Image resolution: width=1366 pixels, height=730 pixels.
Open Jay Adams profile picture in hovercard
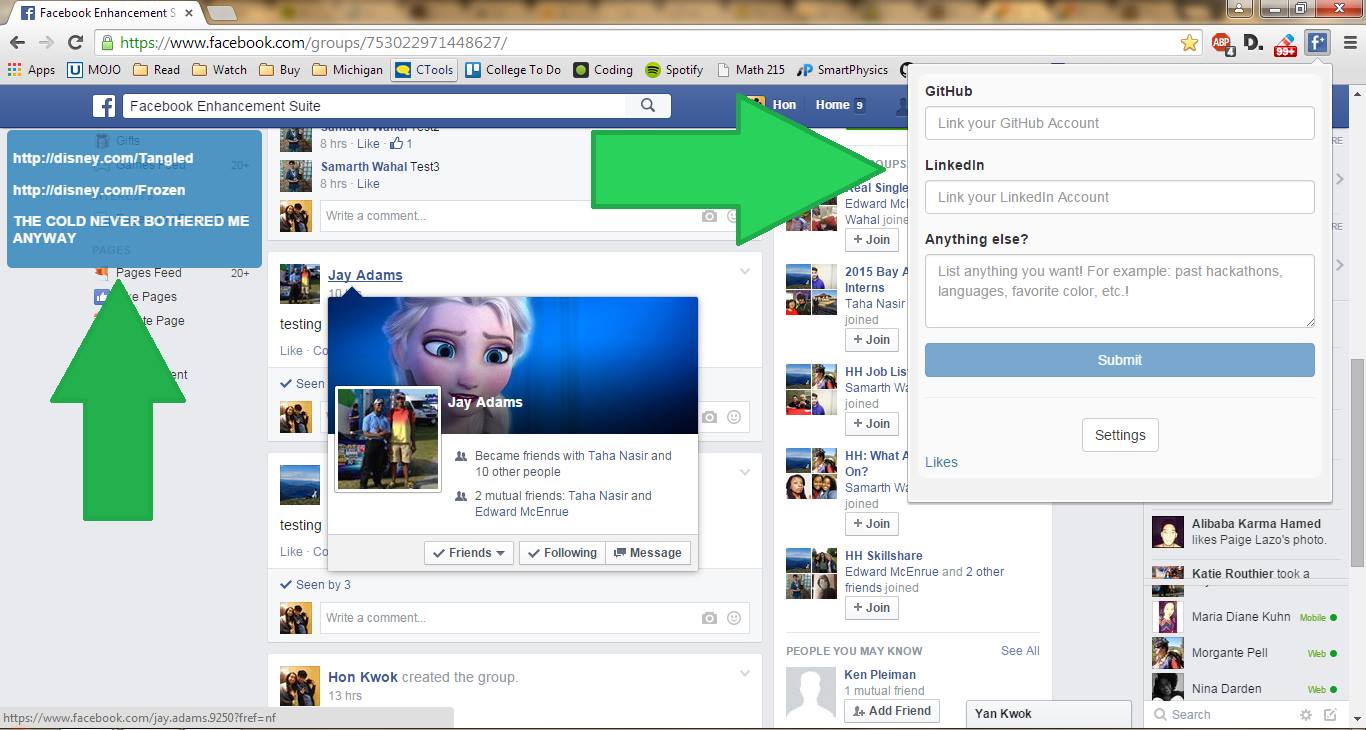coord(388,439)
